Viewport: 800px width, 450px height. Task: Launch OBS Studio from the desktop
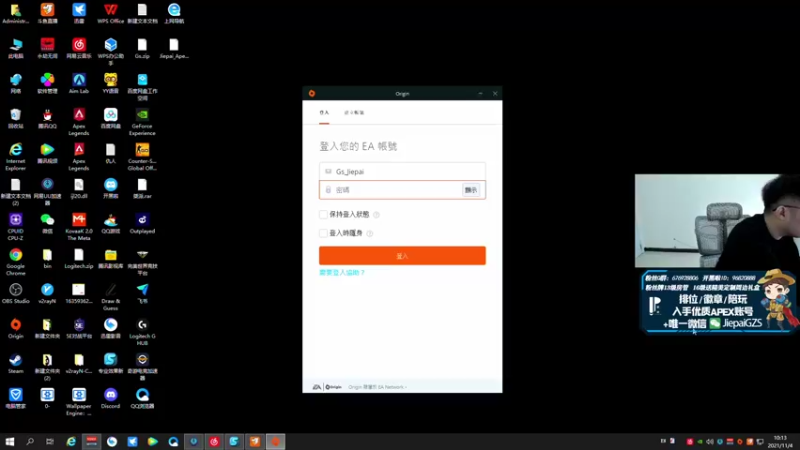16,294
